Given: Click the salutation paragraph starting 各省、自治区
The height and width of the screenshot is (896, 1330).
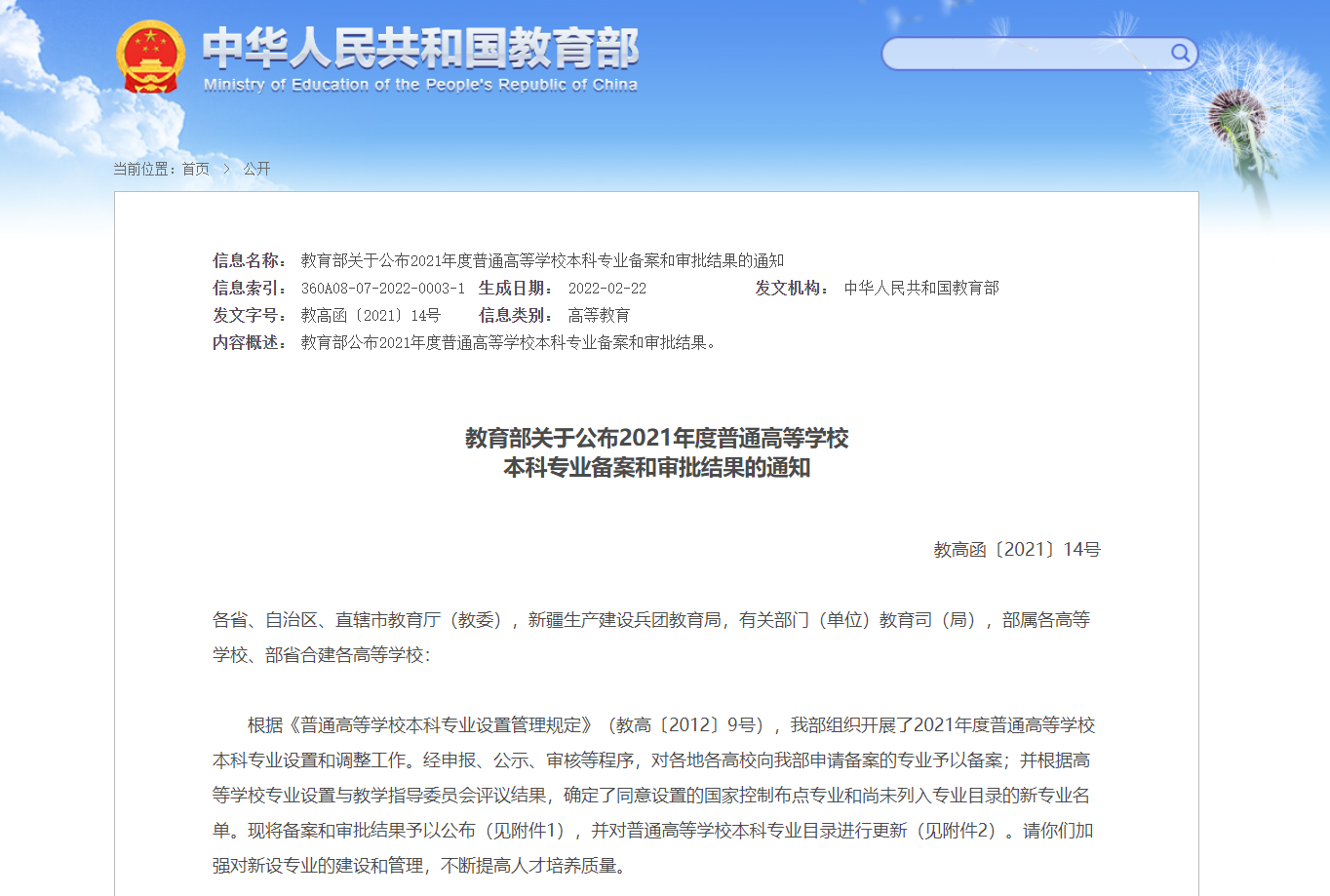Looking at the screenshot, I should (651, 637).
